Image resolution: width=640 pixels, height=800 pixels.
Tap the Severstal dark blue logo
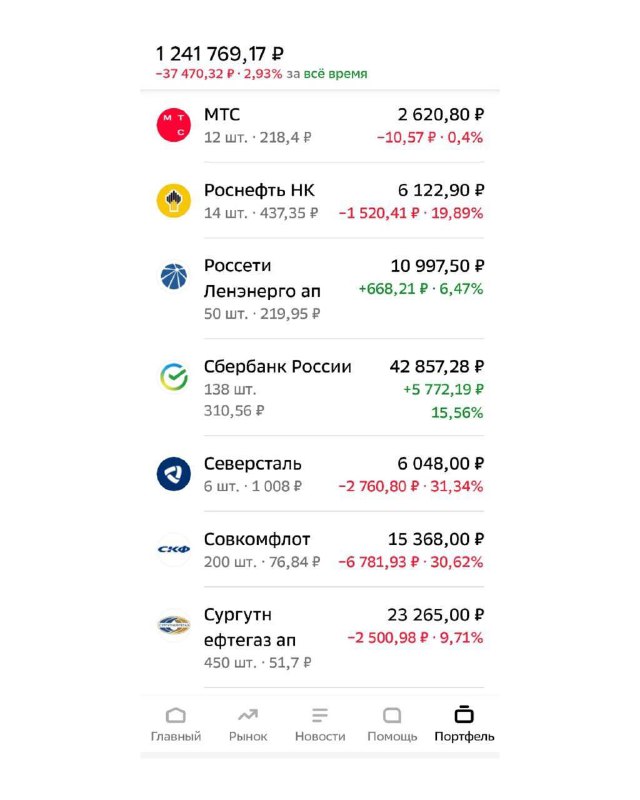174,474
